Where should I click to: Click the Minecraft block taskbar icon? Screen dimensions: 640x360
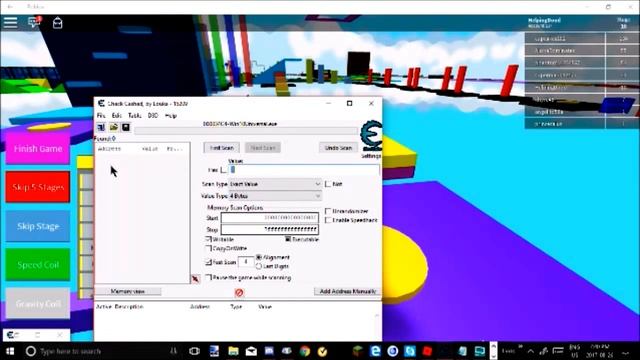358,351
